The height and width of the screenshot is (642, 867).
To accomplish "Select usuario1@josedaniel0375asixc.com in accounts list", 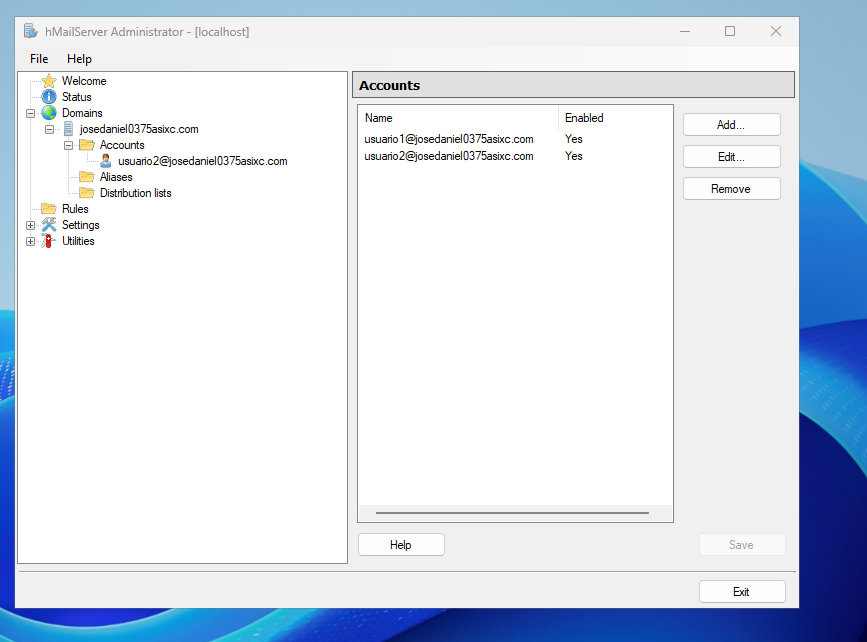I will pyautogui.click(x=448, y=139).
